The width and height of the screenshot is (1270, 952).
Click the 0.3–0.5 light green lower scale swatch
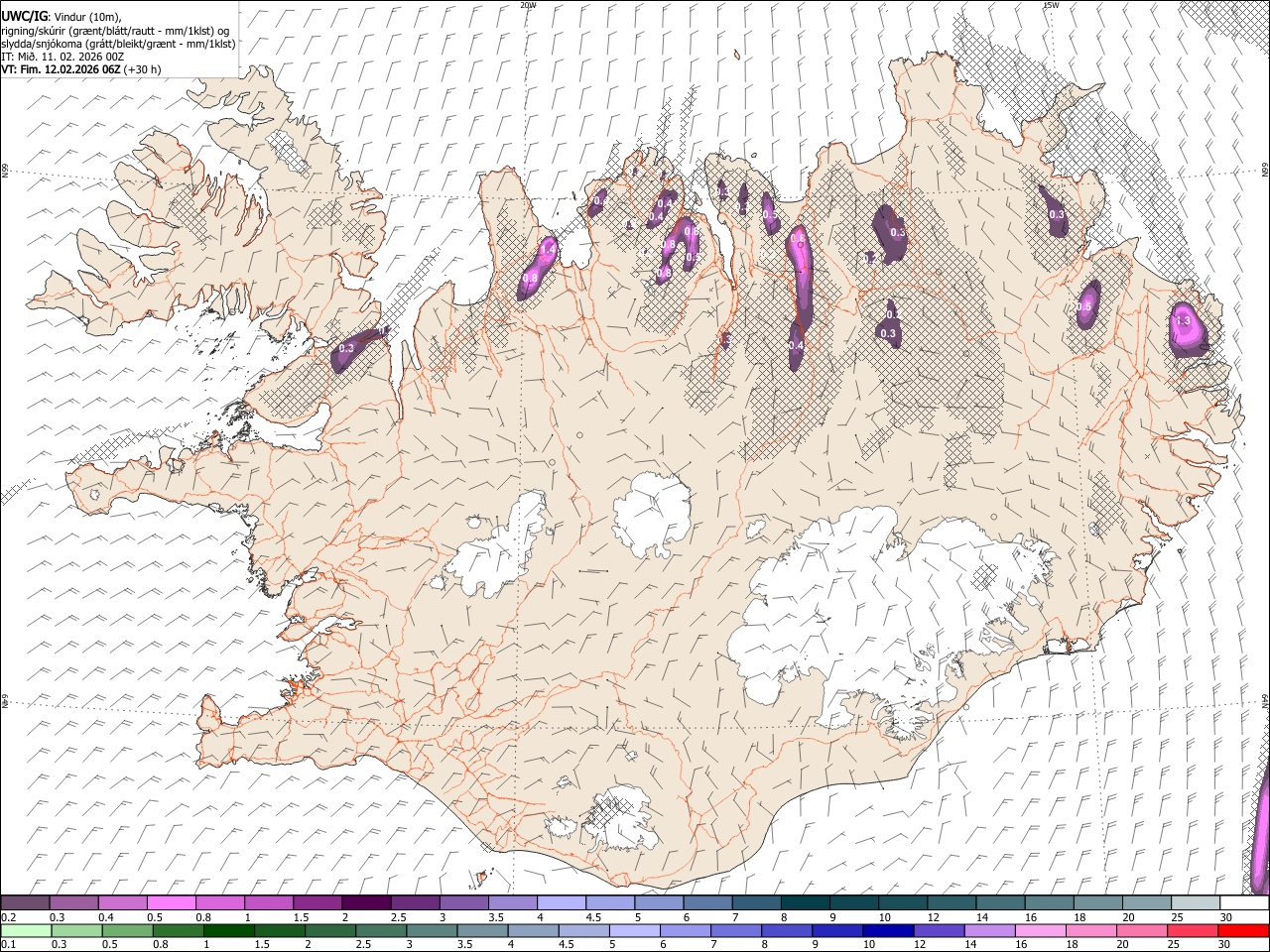point(76,930)
